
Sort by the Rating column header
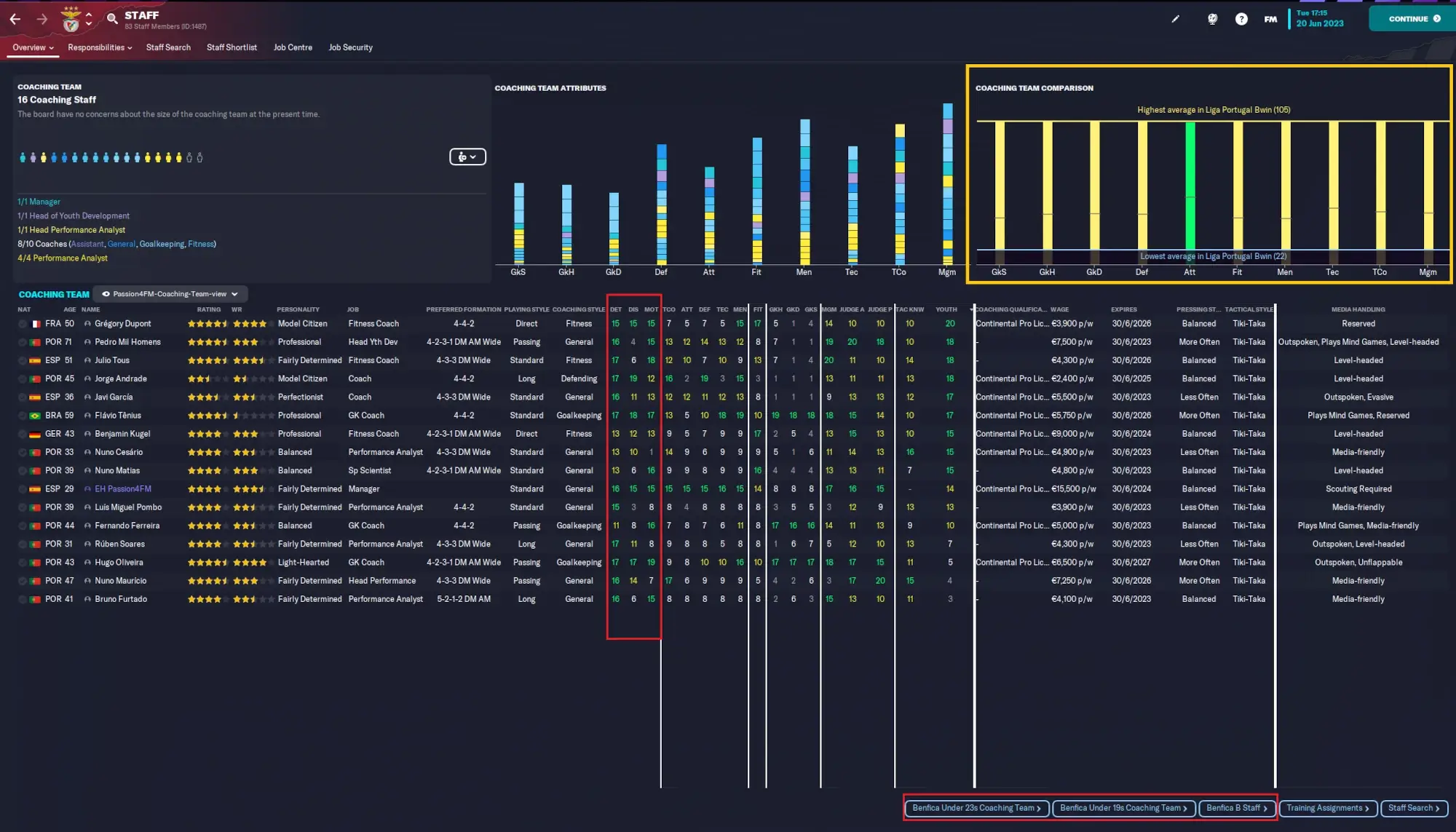[x=208, y=309]
